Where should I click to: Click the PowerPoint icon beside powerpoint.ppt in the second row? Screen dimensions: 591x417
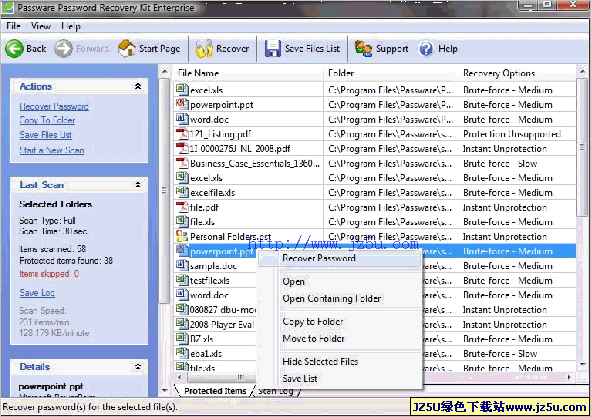click(182, 104)
